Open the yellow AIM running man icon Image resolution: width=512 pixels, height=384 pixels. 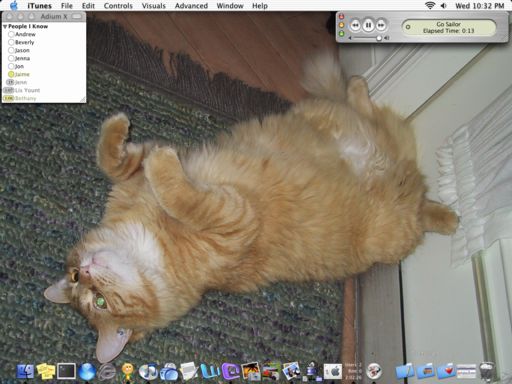[127, 372]
